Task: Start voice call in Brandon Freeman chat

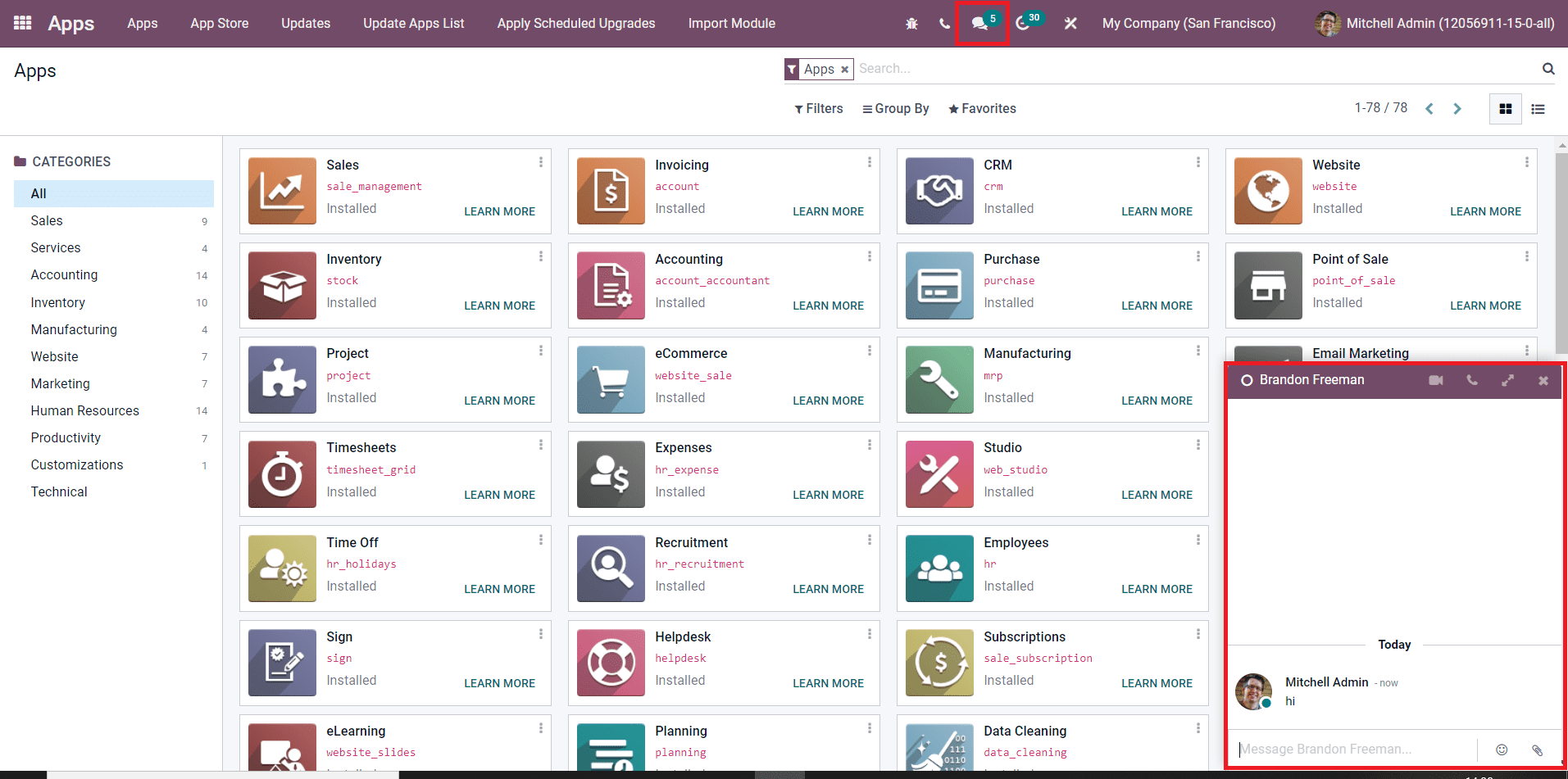Action: (1472, 380)
